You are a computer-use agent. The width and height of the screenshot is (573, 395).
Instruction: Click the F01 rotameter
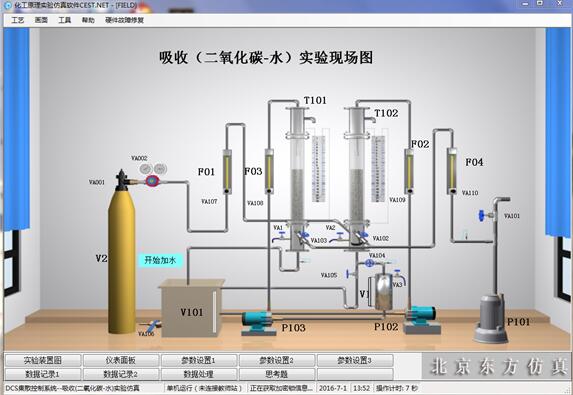(x=227, y=171)
